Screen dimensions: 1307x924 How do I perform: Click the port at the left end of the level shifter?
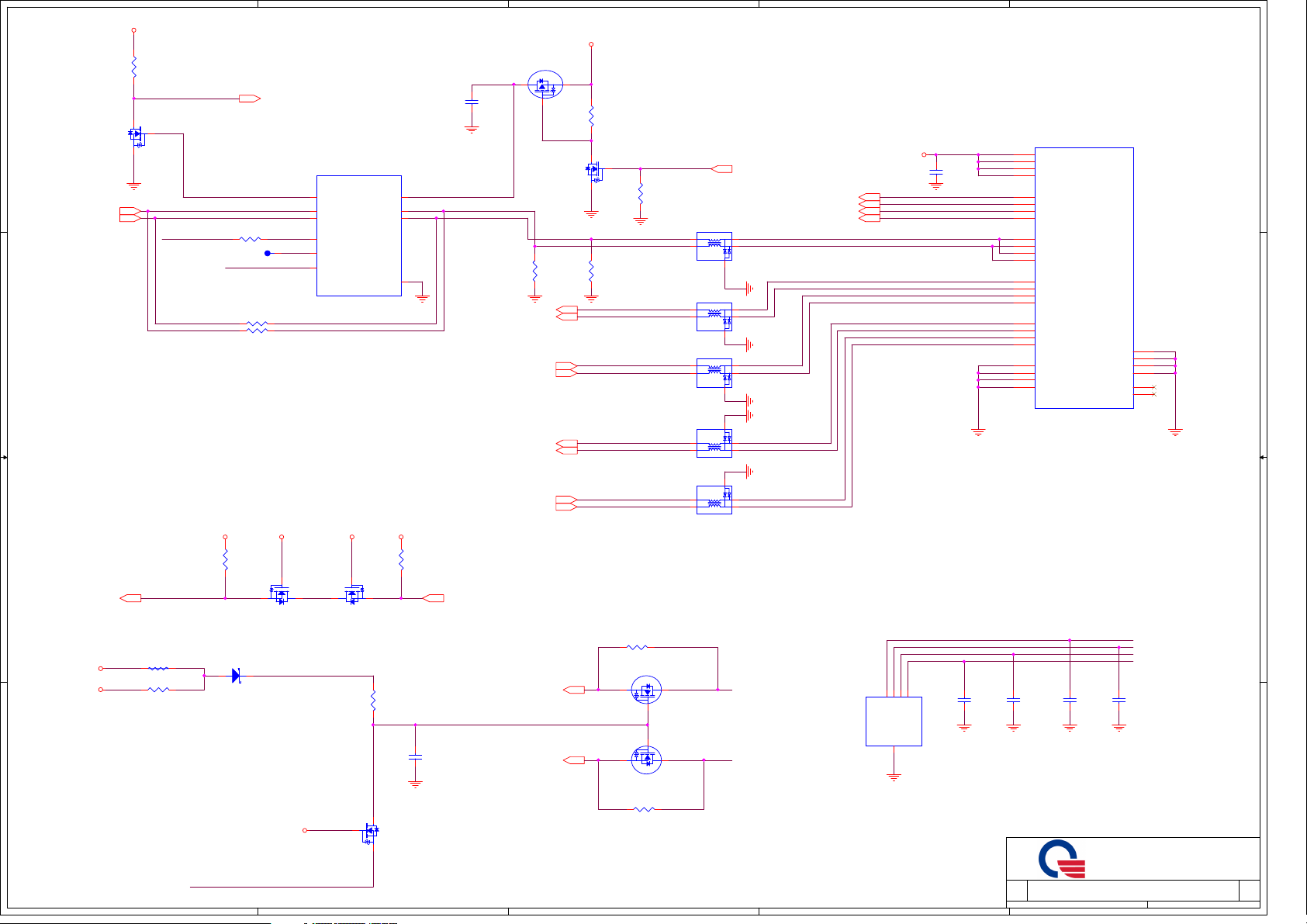click(130, 598)
